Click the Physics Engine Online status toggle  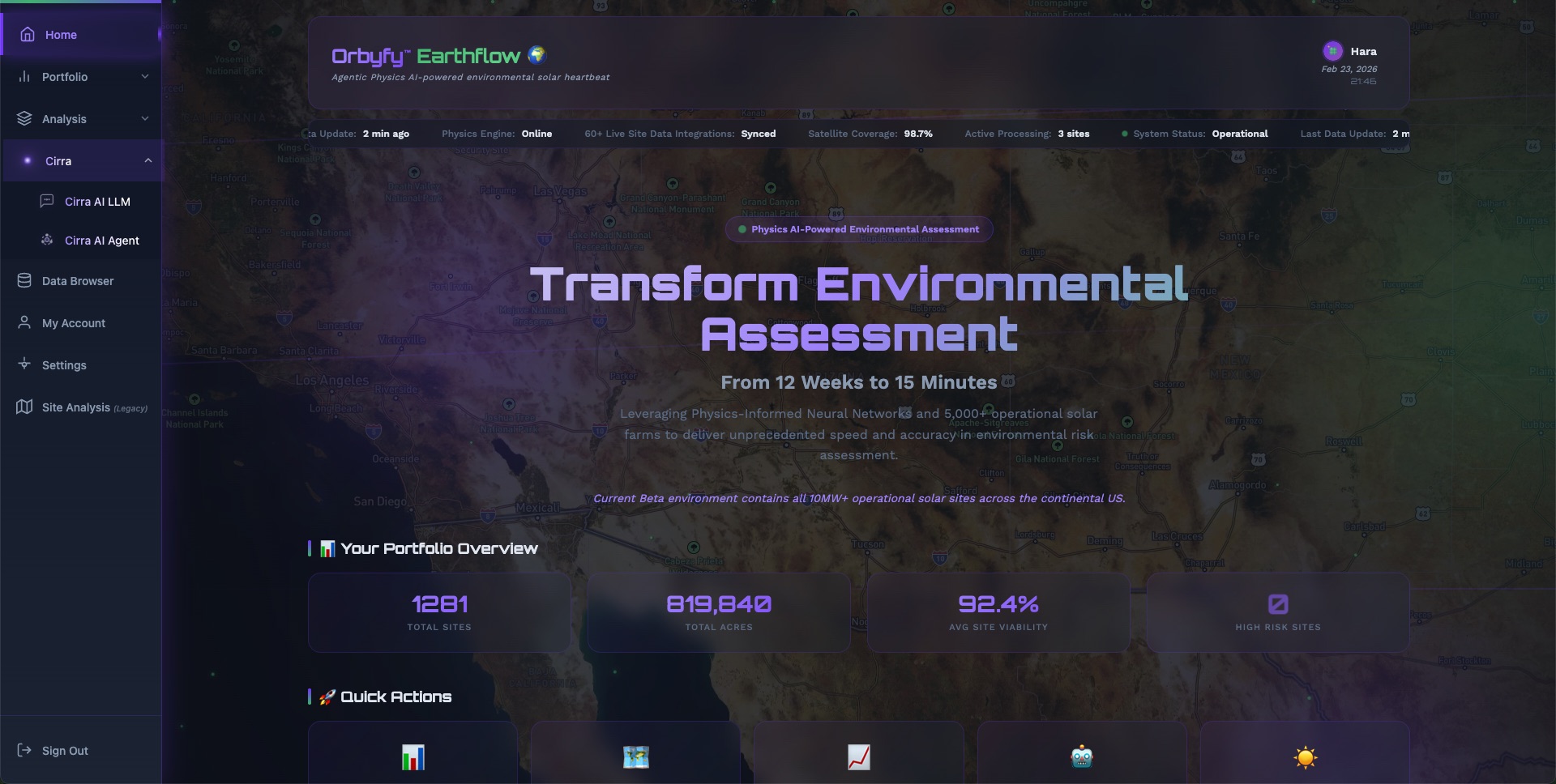[497, 134]
